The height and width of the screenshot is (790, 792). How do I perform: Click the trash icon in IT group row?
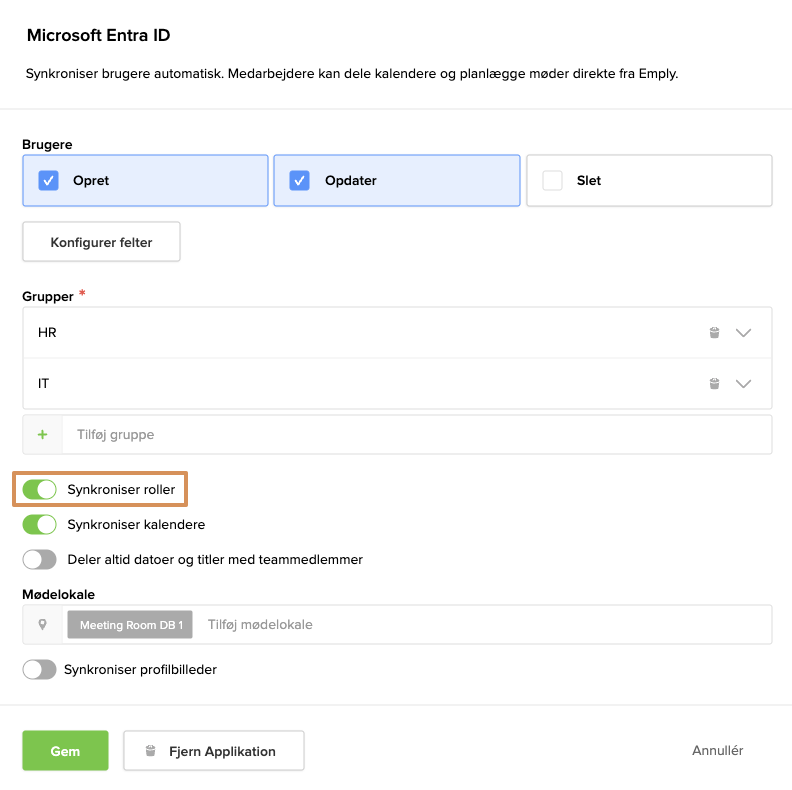714,383
